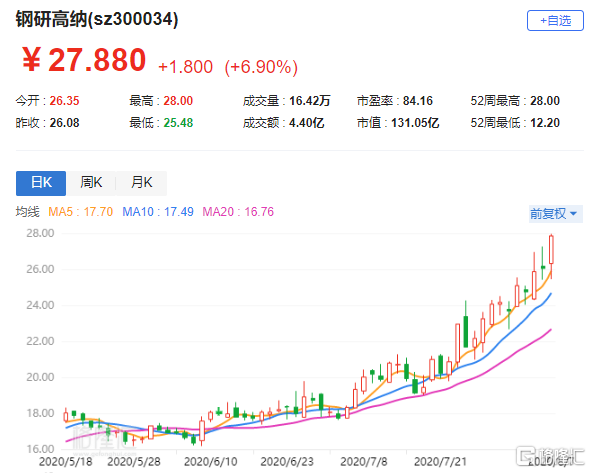Click the 2020/7/21 date axis label
Screen dimensions: 591x473
pyautogui.click(x=440, y=462)
